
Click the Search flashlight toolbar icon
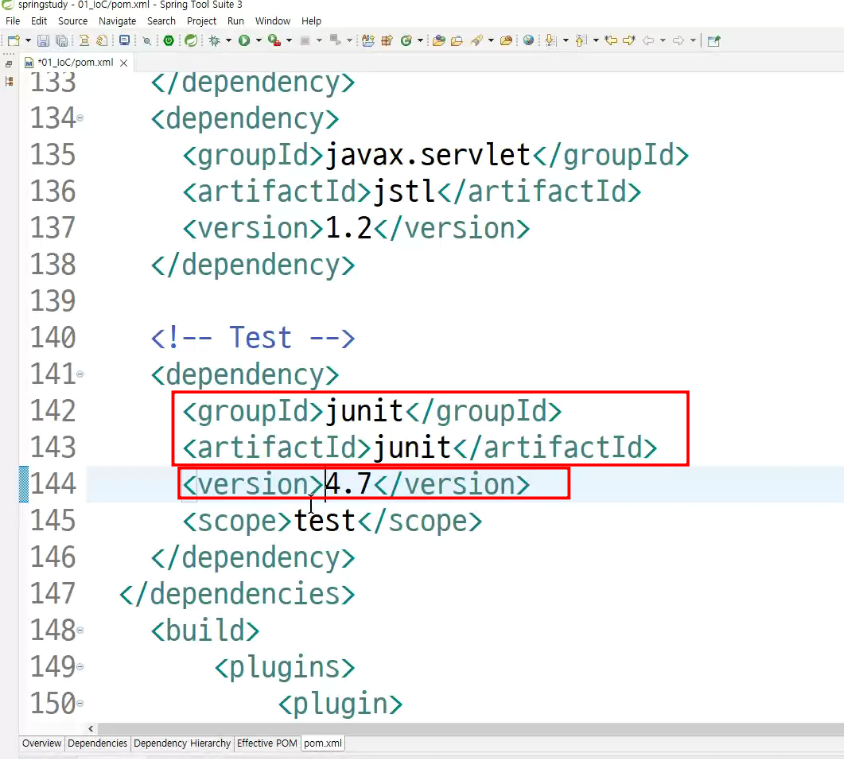pyautogui.click(x=476, y=40)
